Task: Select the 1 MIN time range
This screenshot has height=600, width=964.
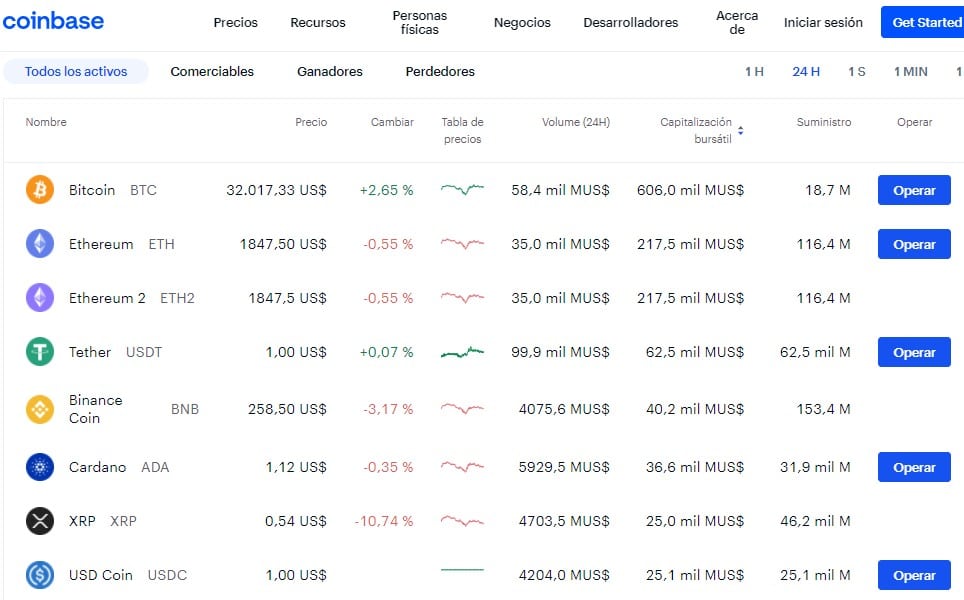Action: point(911,71)
